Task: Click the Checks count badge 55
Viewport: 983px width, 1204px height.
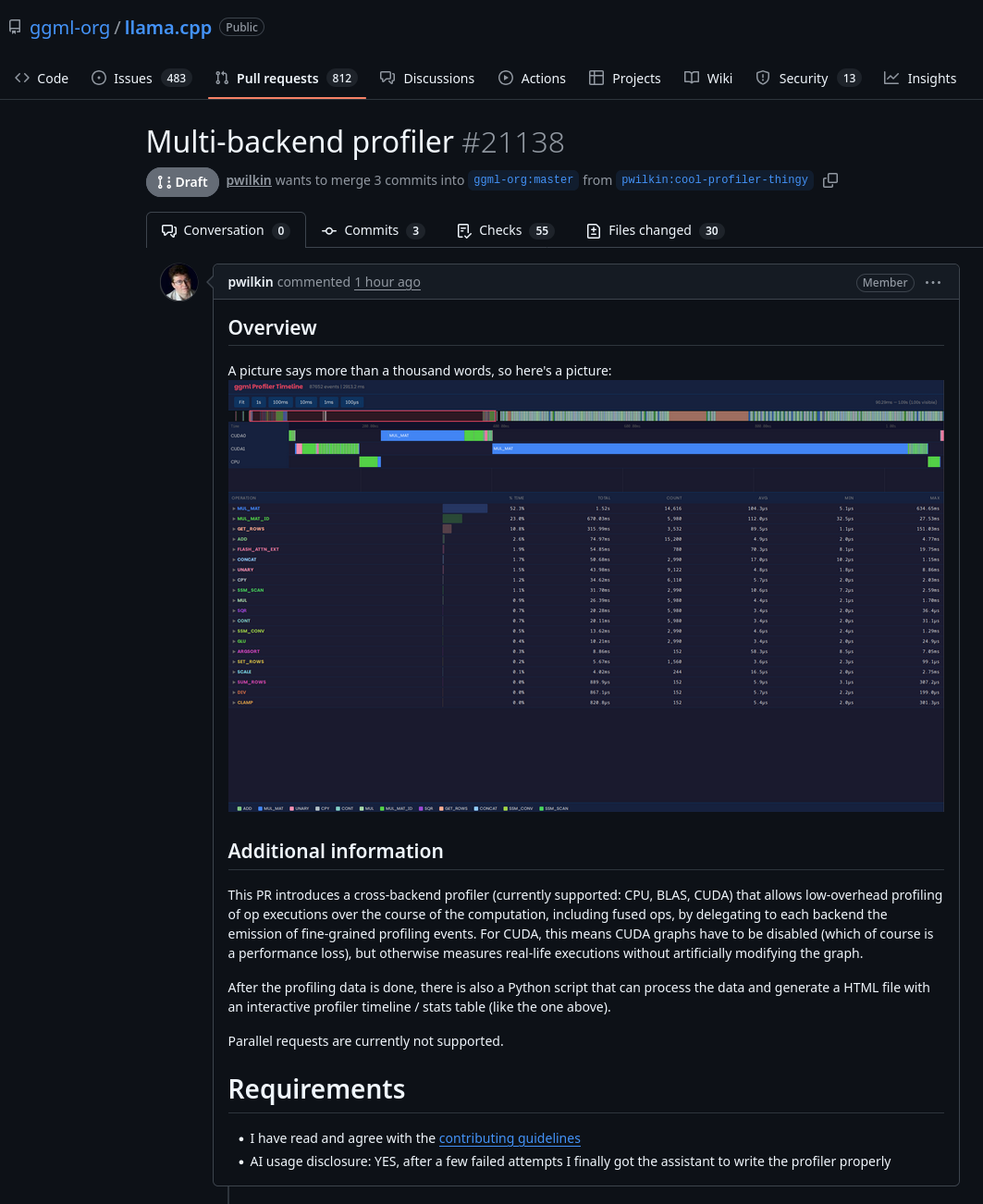Action: click(x=542, y=231)
